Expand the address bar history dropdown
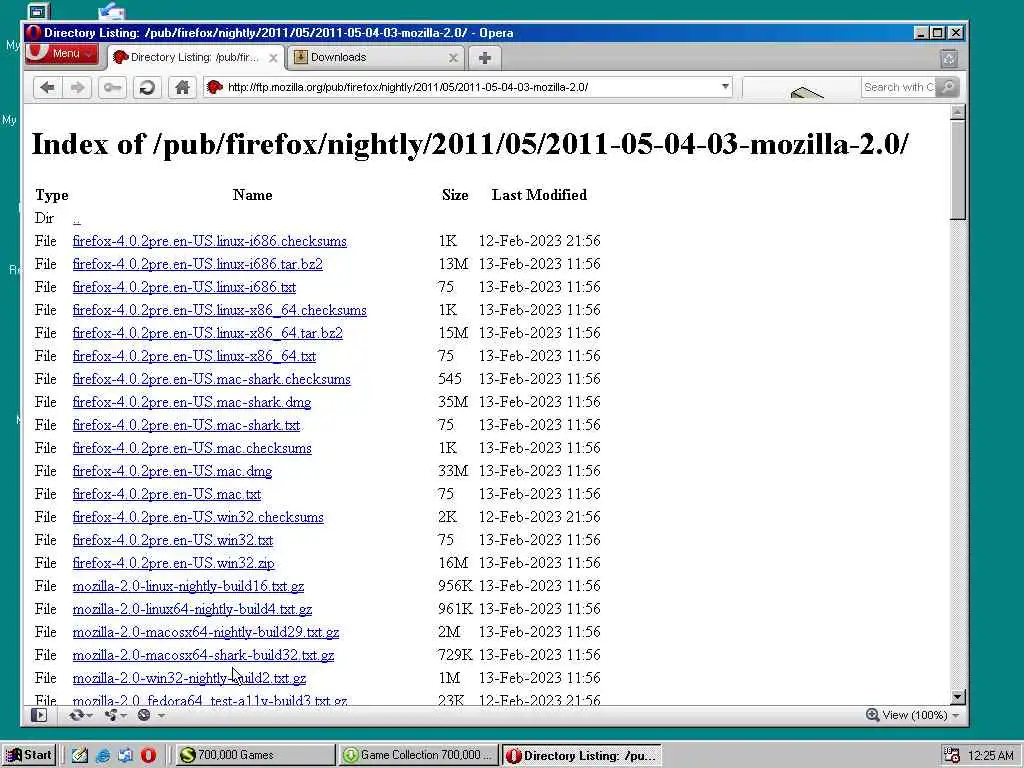 724,87
